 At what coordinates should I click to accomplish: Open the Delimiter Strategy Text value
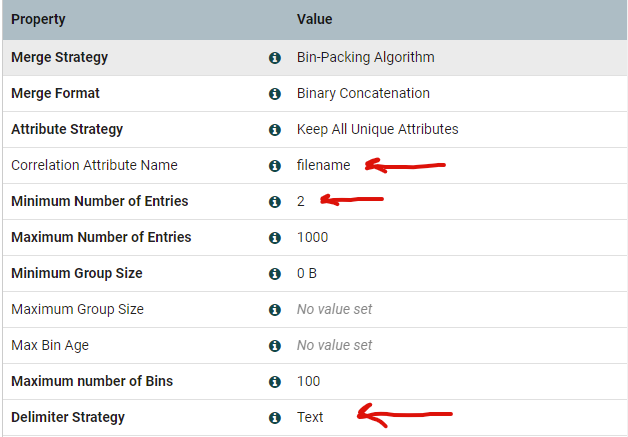coord(310,418)
